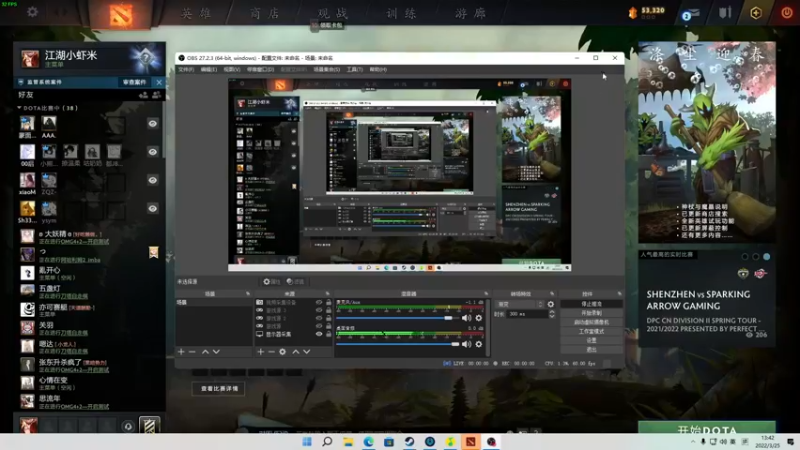This screenshot has width=800, height=450.
Task: Open Windows Start from the taskbar
Action: [x=307, y=442]
